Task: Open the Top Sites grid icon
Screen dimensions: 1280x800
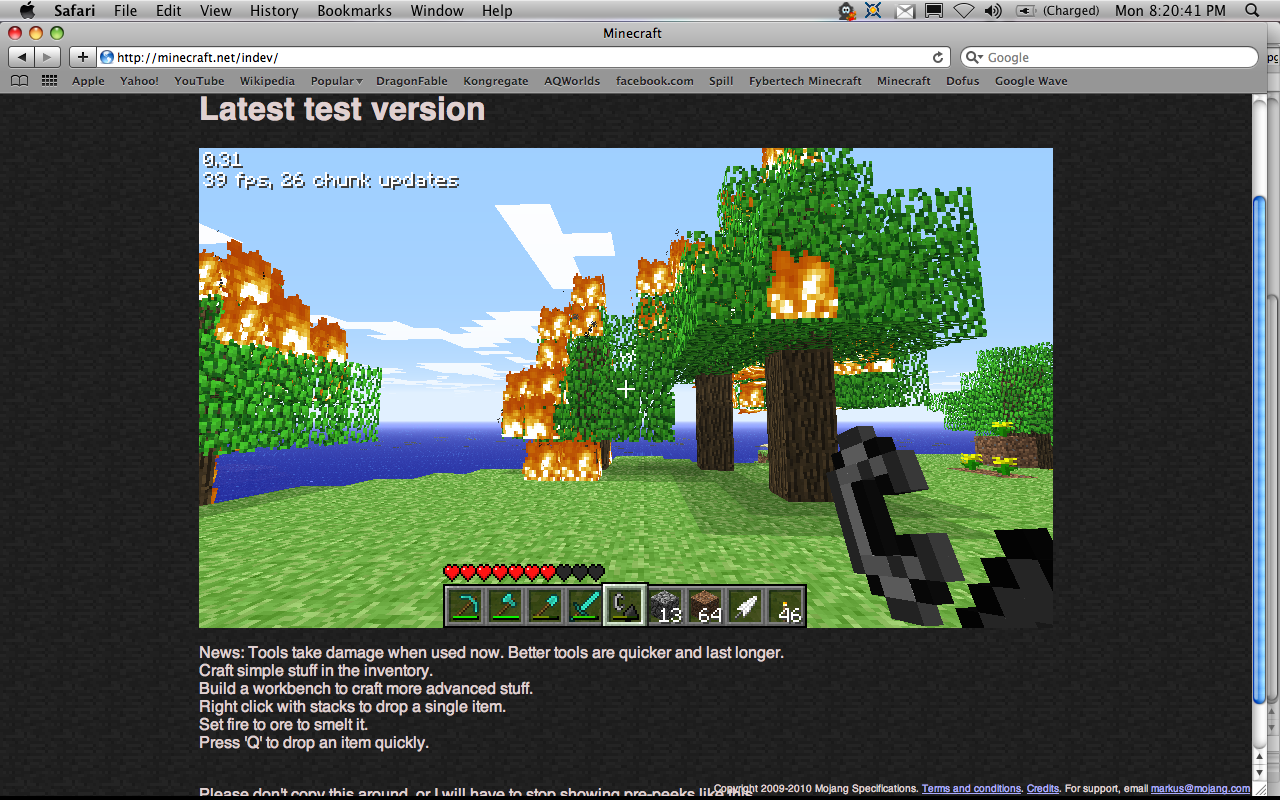Action: (x=49, y=81)
